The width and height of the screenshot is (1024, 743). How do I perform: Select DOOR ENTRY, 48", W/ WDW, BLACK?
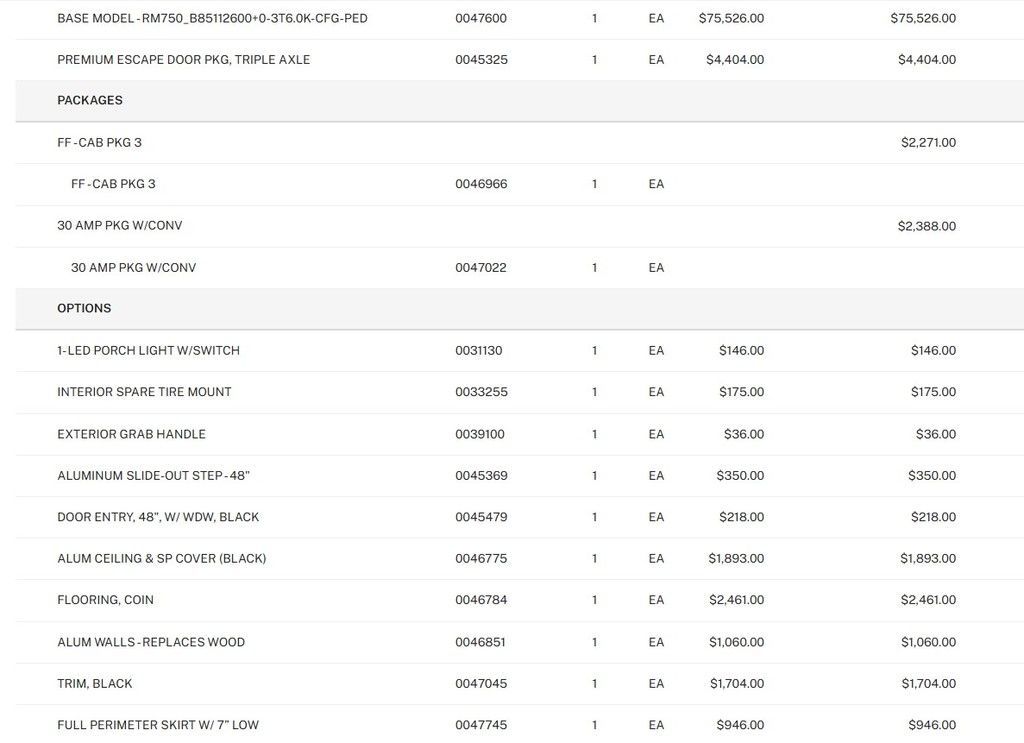(158, 517)
